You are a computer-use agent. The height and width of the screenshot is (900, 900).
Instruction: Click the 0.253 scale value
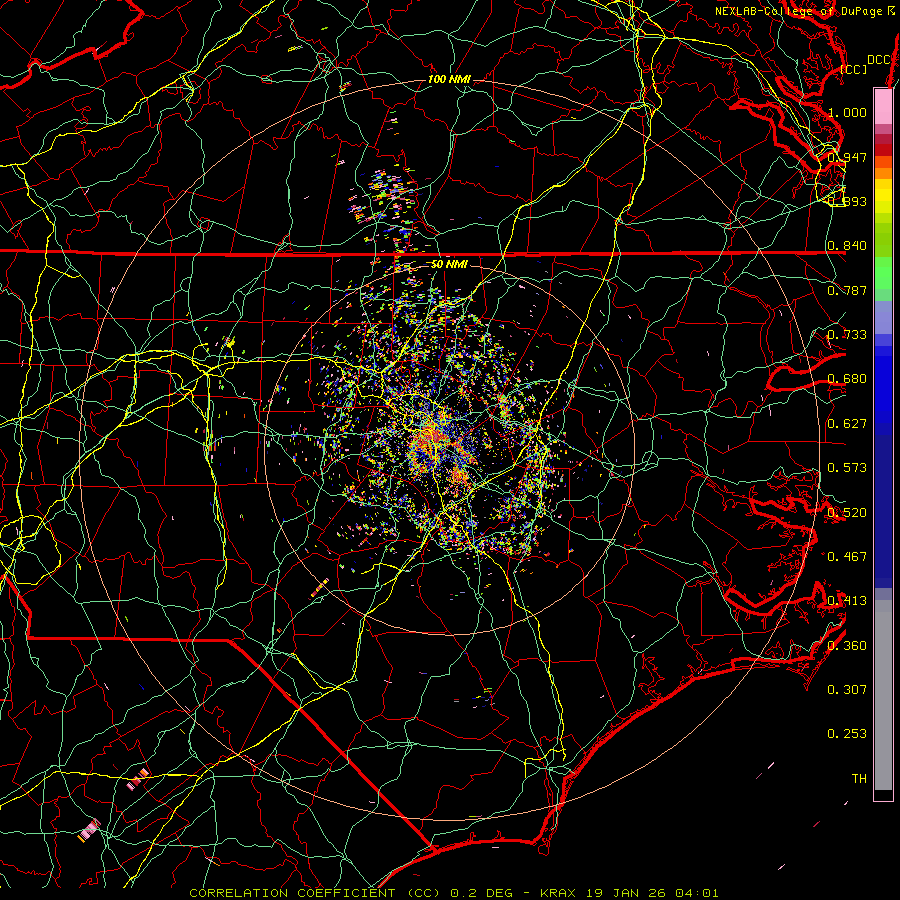point(847,734)
